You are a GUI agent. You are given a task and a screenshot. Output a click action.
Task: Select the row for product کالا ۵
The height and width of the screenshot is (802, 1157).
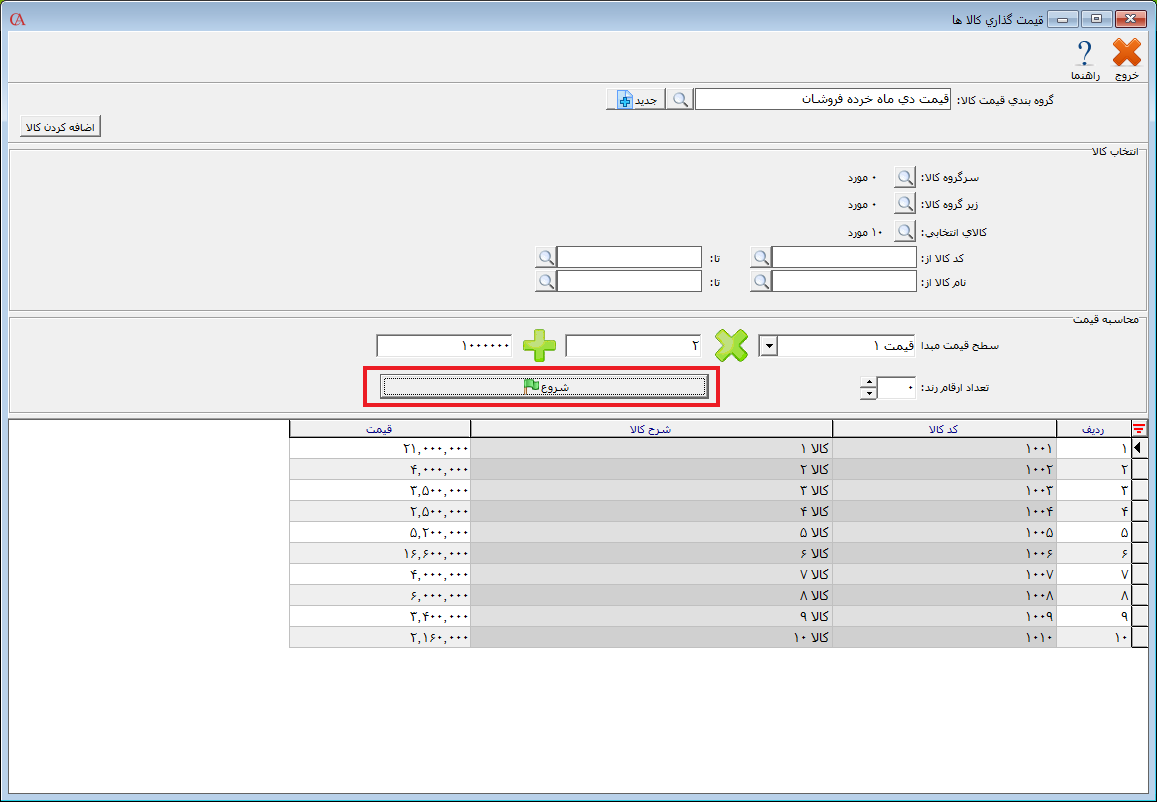651,532
